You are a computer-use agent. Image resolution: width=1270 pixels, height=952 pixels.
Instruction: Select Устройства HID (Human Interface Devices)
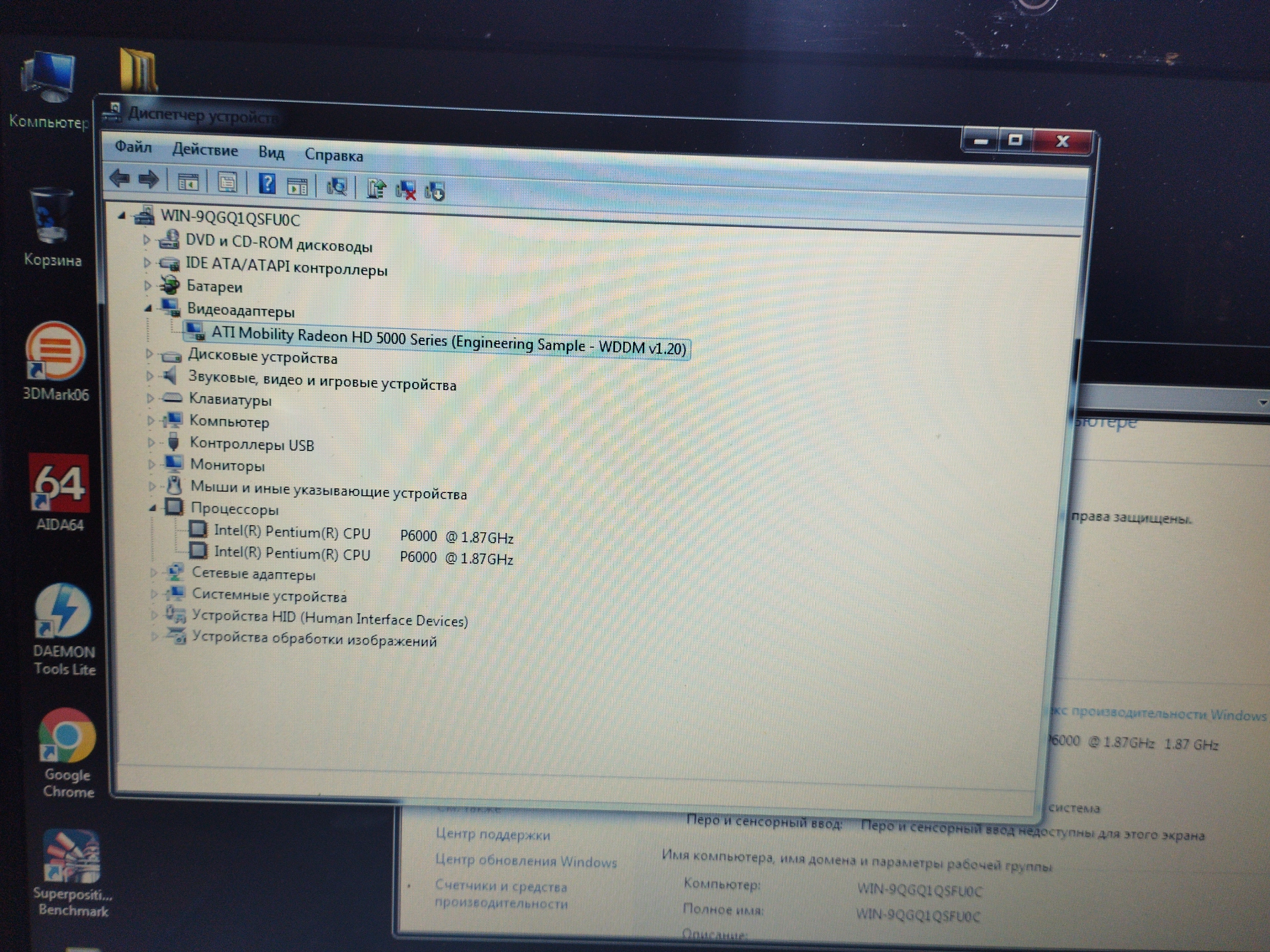330,618
